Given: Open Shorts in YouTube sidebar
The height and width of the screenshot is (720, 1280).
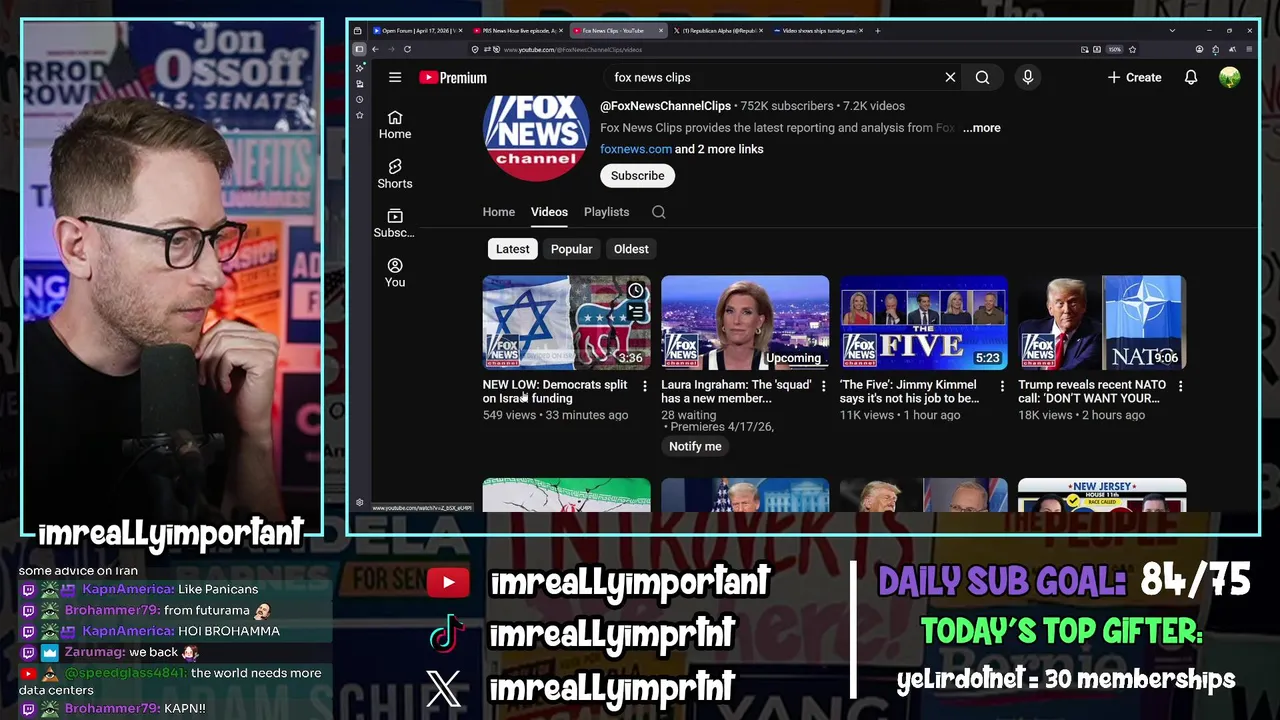Looking at the screenshot, I should click(395, 174).
